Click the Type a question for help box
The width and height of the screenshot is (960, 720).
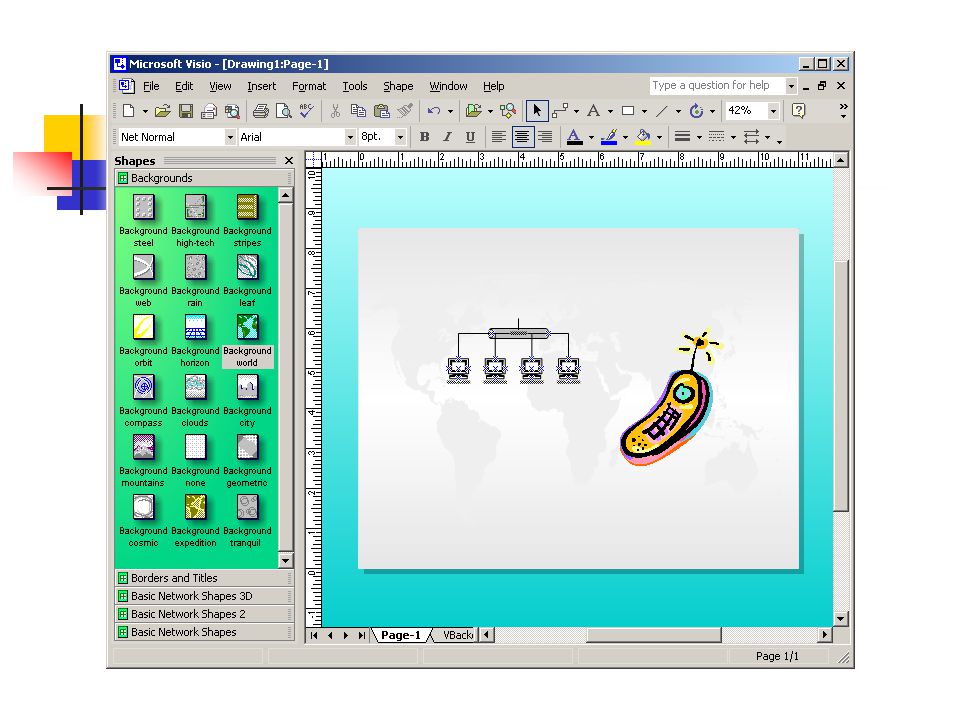point(716,86)
